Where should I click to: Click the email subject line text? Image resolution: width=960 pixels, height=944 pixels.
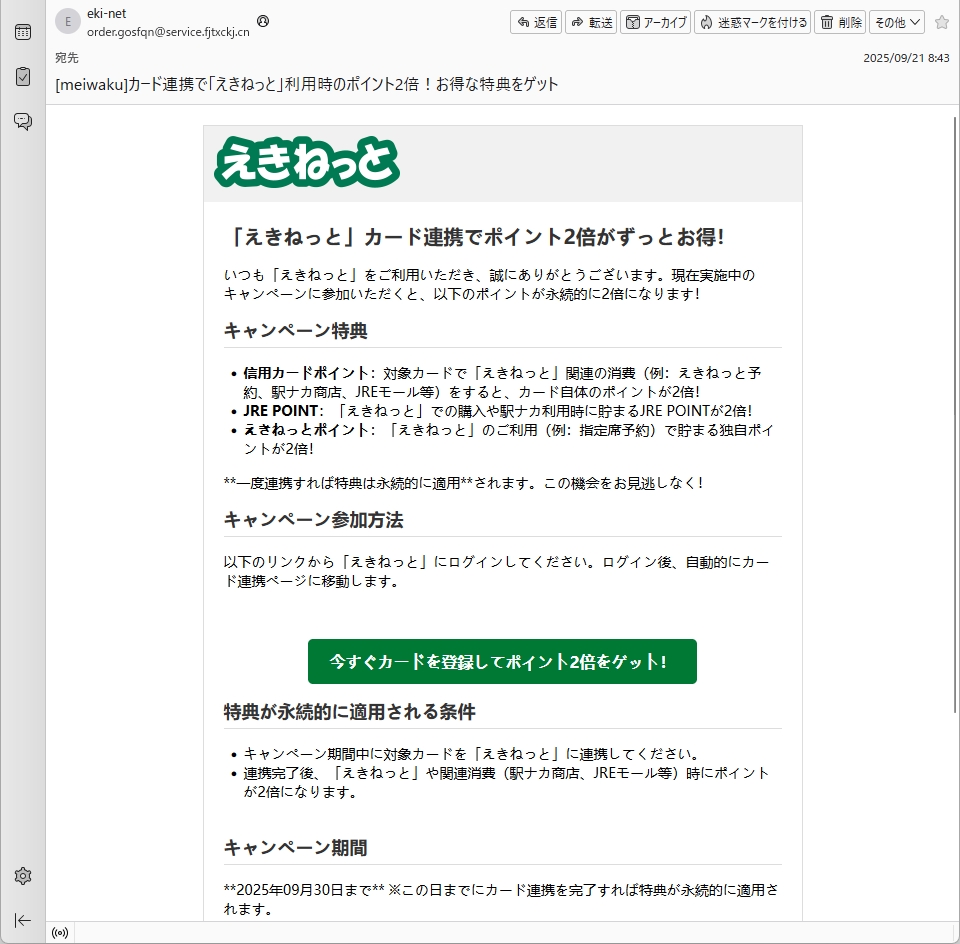tap(307, 84)
